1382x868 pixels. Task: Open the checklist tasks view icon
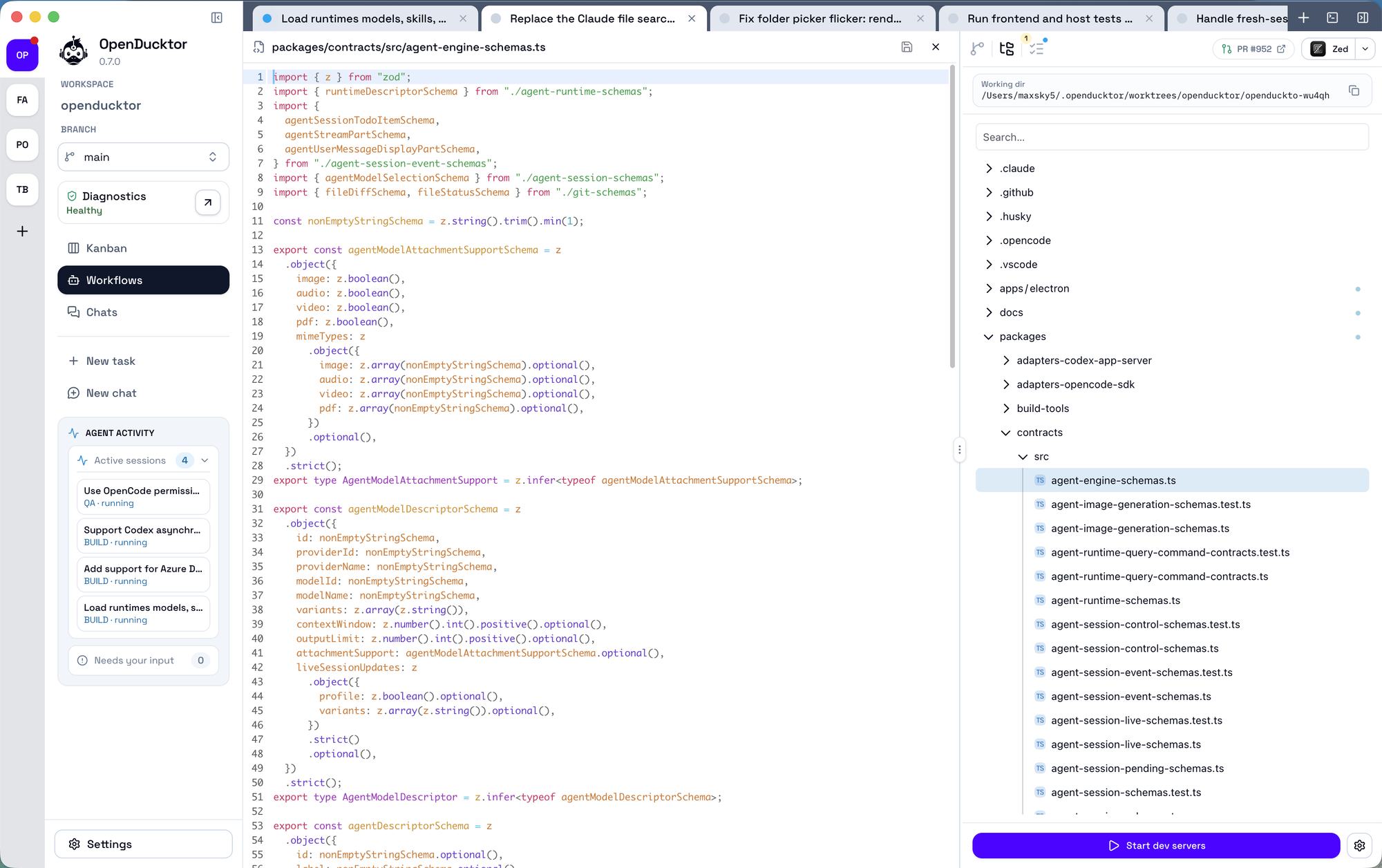tap(1036, 48)
